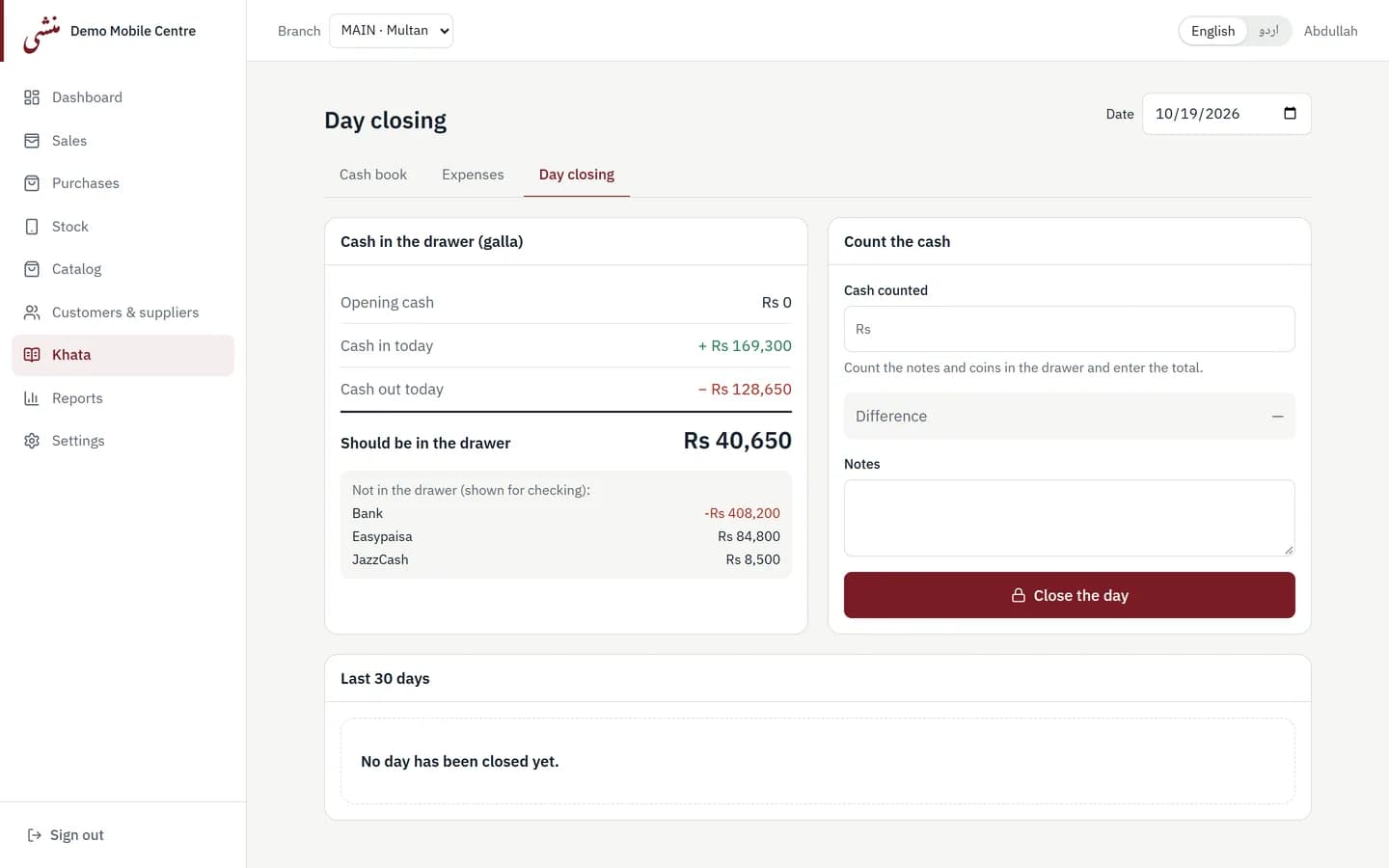
Task: Switch language to English
Action: coord(1212,31)
